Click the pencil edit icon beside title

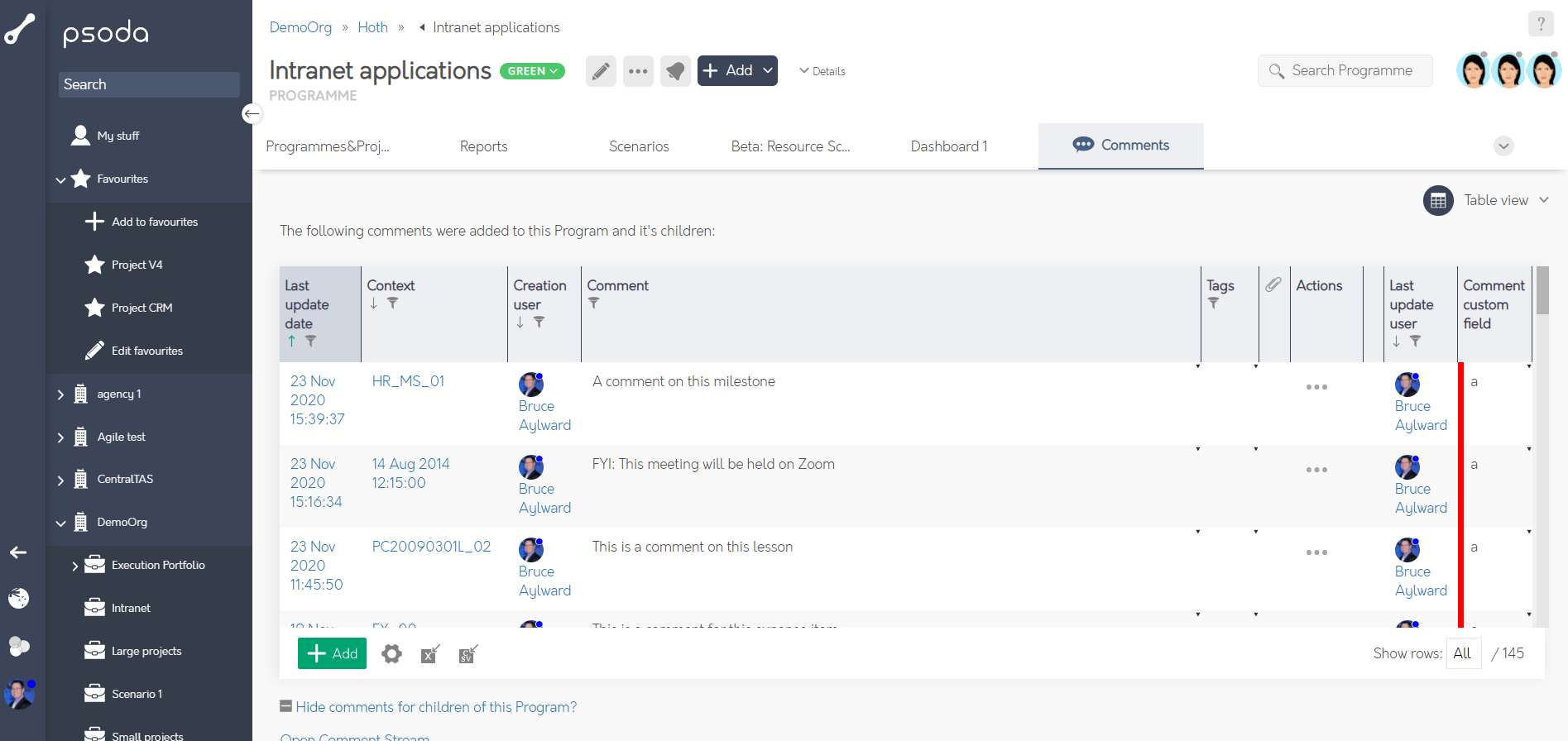pos(601,71)
